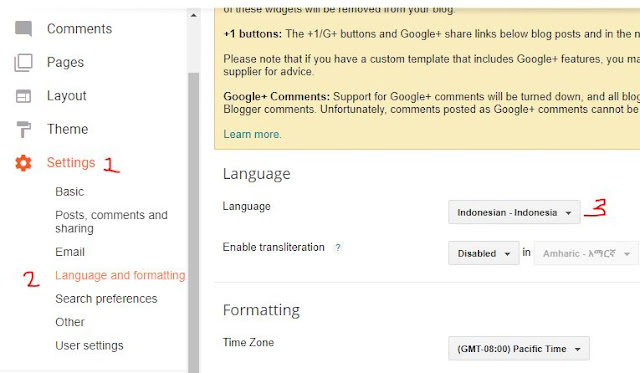
Task: Click the sidebar scroll-up arrow
Action: click(x=193, y=16)
